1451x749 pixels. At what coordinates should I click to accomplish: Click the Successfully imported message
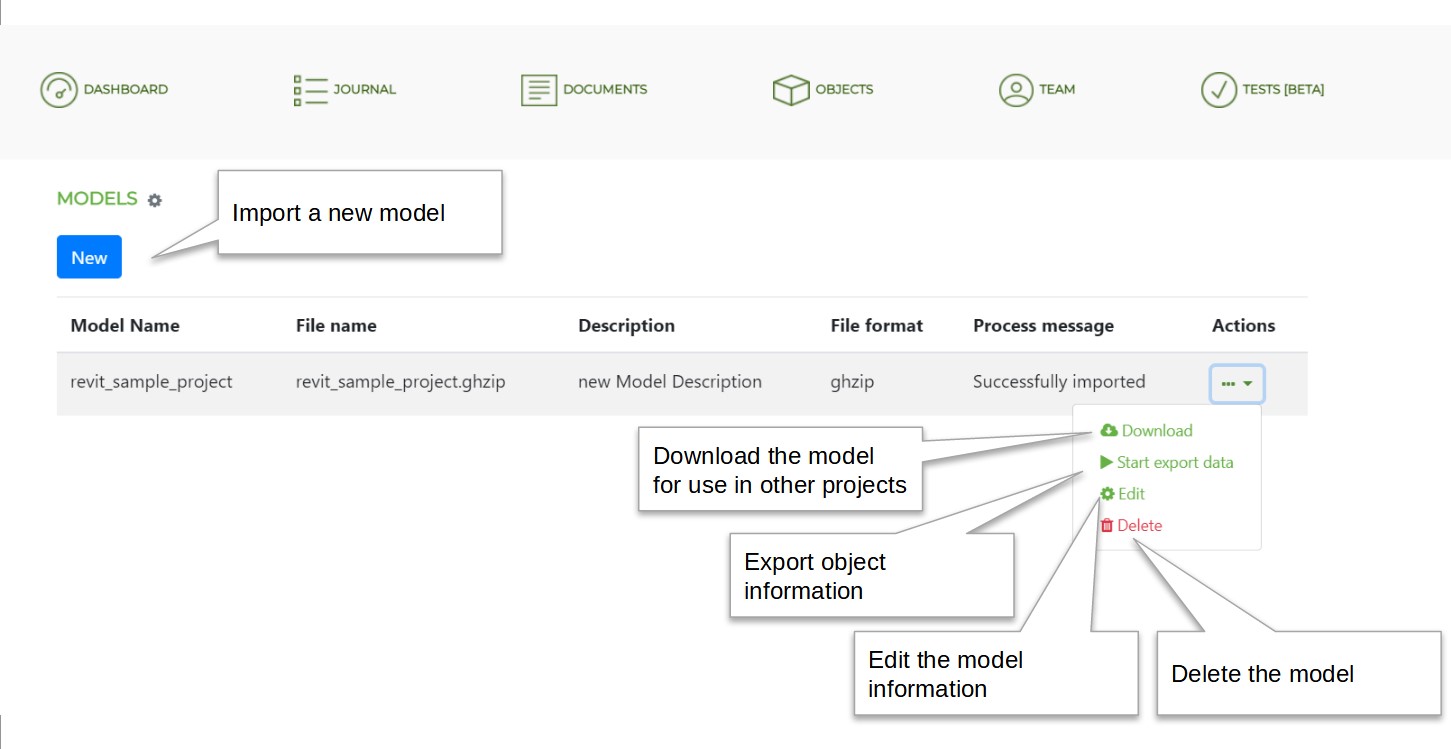pos(1059,381)
